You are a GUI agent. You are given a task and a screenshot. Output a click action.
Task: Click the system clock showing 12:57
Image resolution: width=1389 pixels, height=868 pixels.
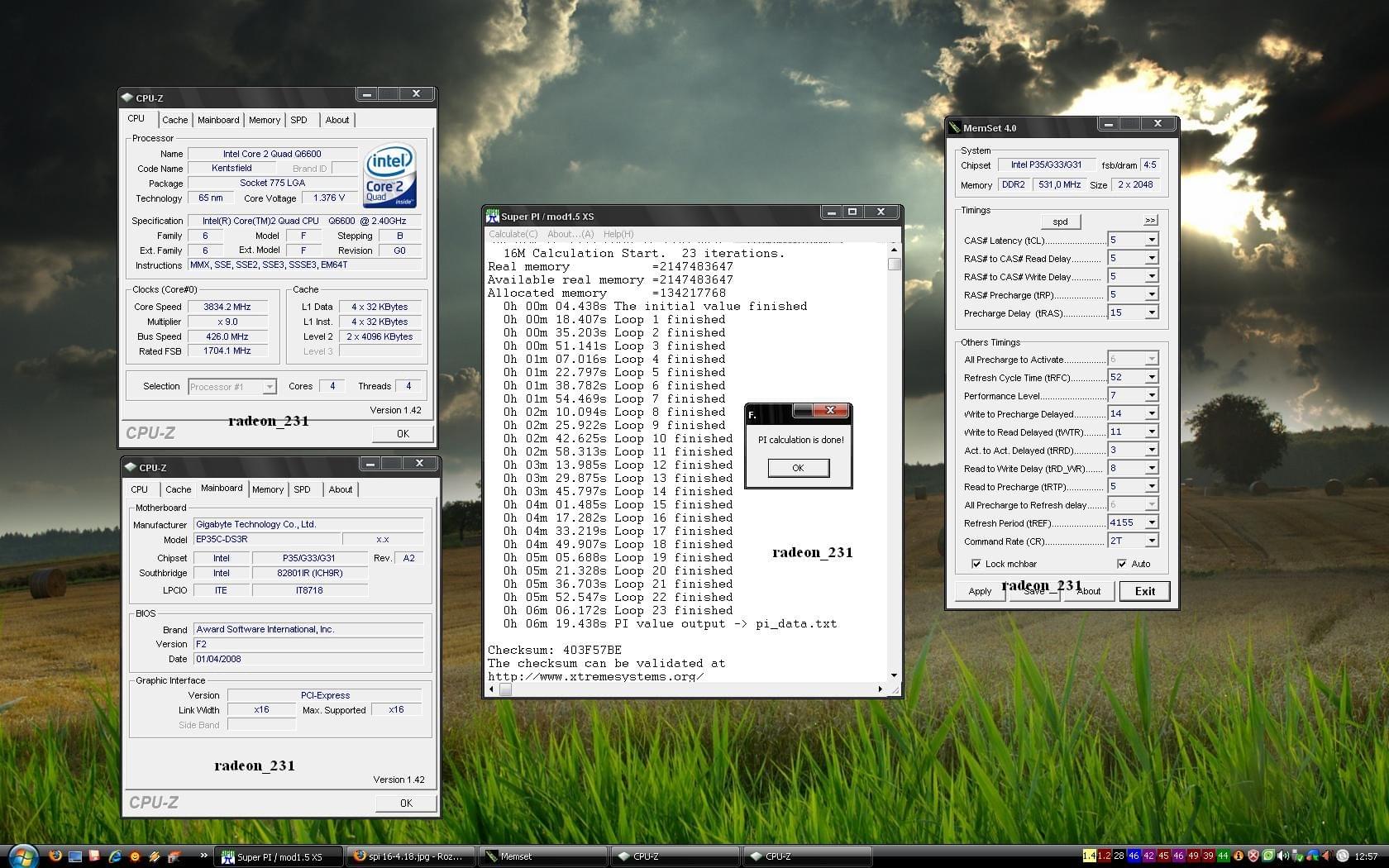[1366, 856]
